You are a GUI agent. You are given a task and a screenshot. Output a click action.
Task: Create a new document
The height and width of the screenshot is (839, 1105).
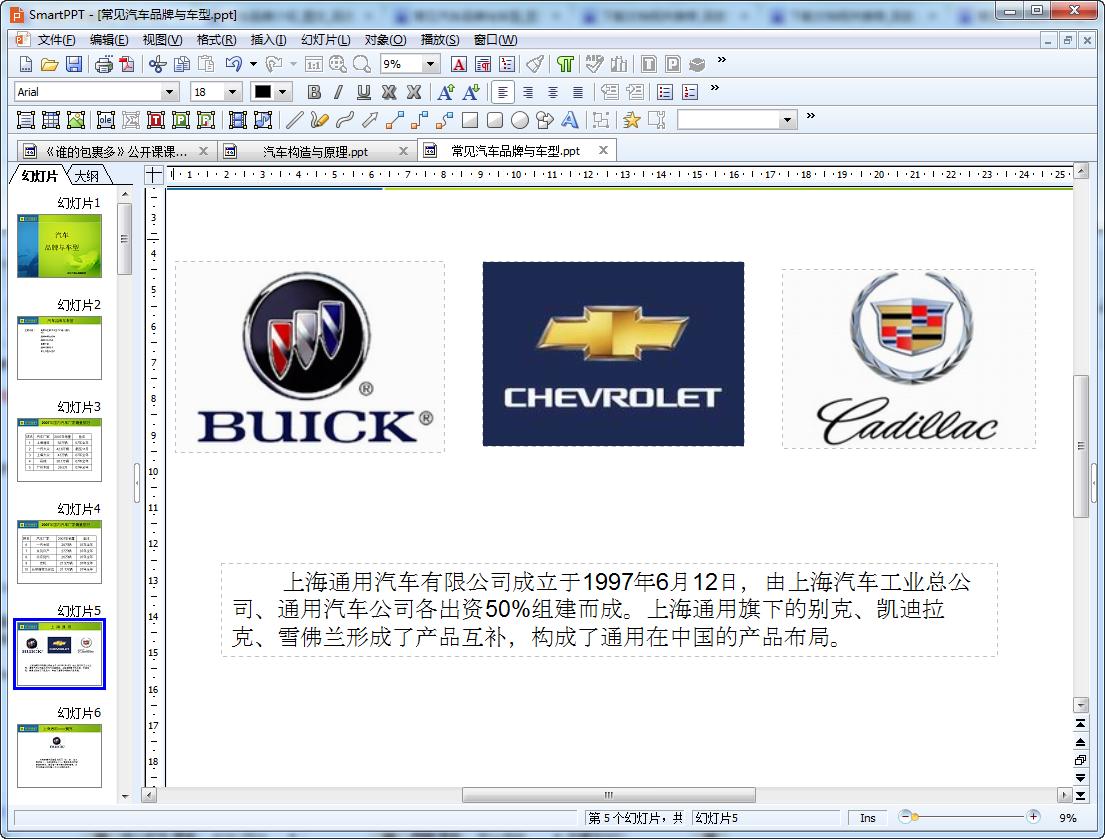pos(25,65)
